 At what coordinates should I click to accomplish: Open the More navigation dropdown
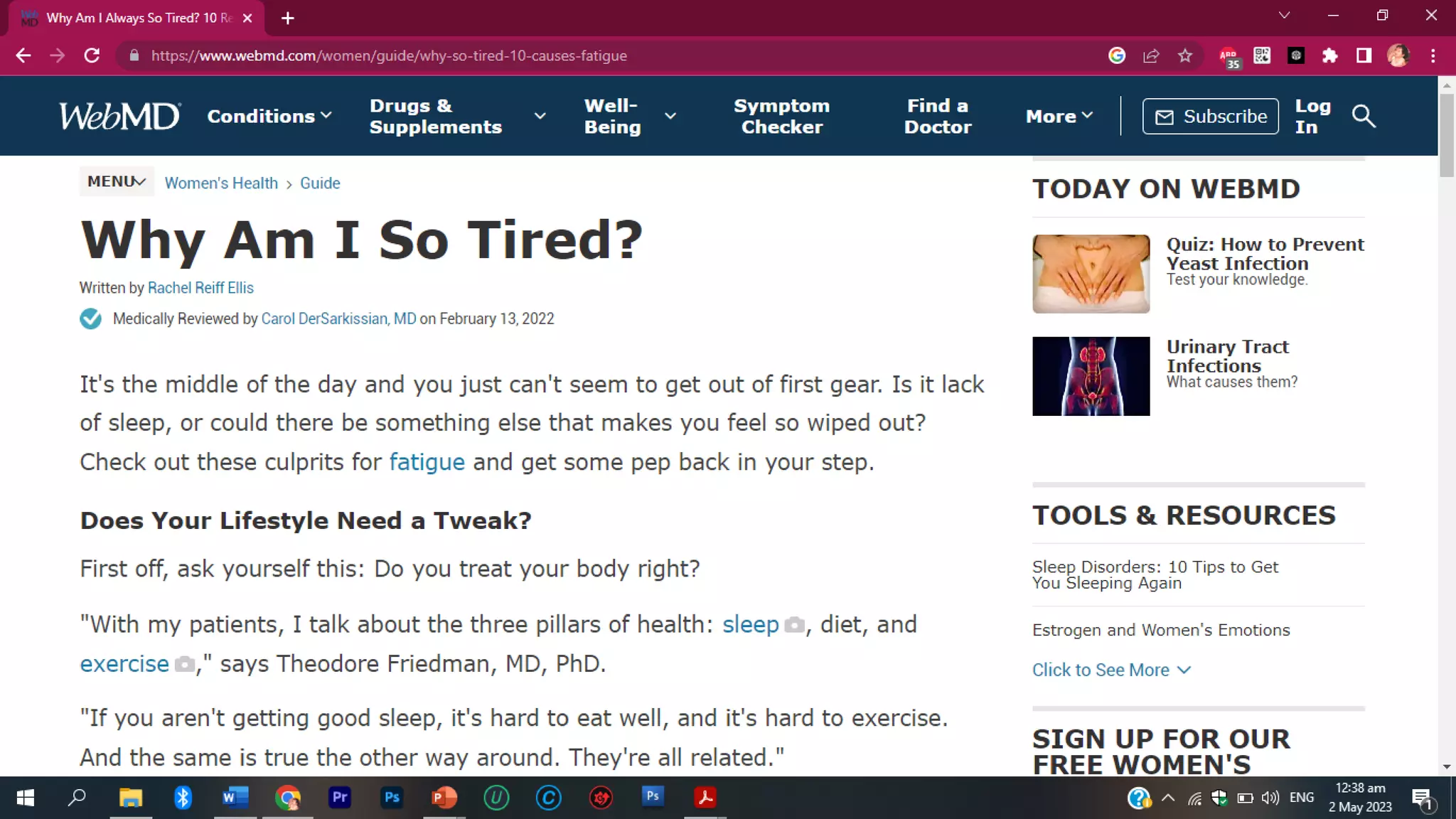(x=1059, y=116)
